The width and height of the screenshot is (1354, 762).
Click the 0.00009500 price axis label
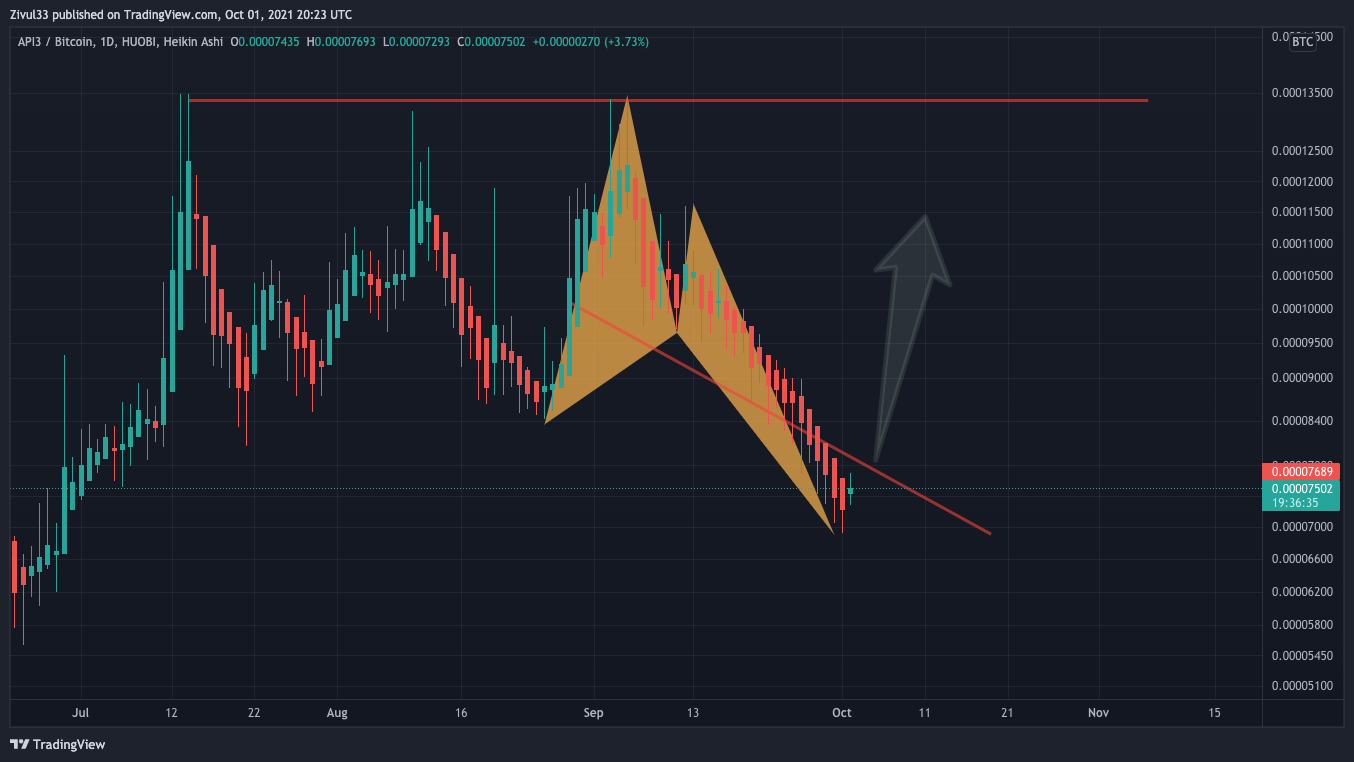click(x=1302, y=342)
